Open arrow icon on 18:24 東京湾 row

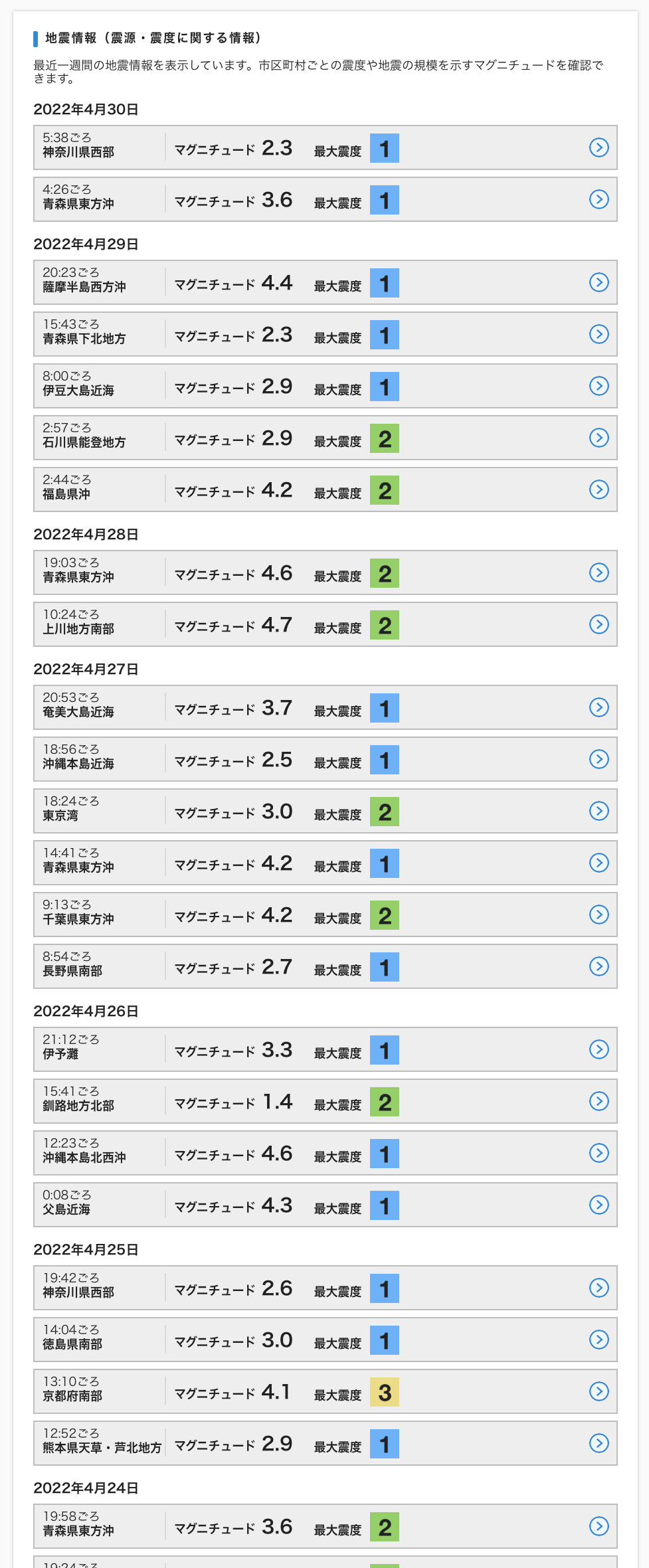point(599,811)
